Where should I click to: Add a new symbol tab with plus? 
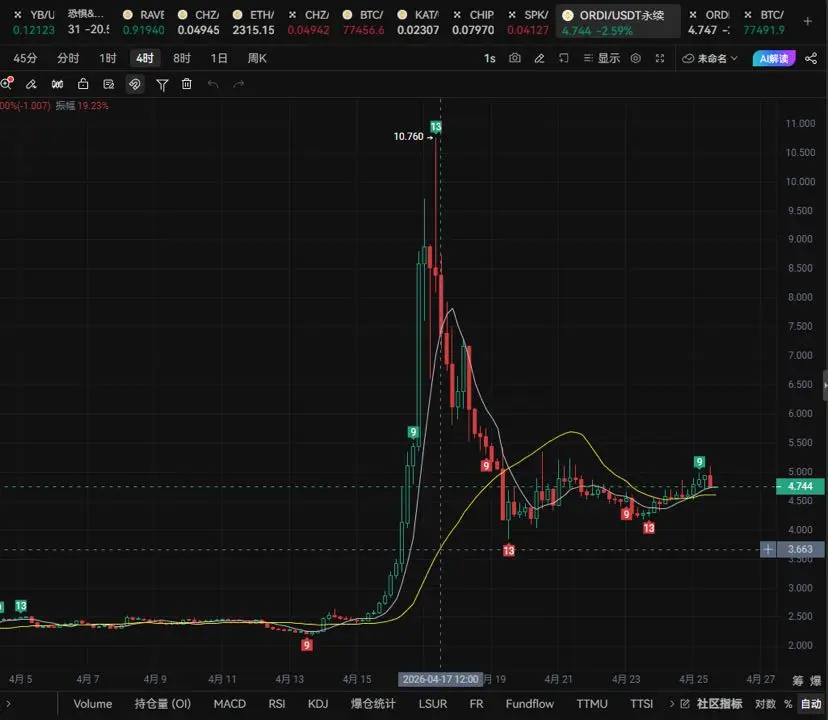807,21
